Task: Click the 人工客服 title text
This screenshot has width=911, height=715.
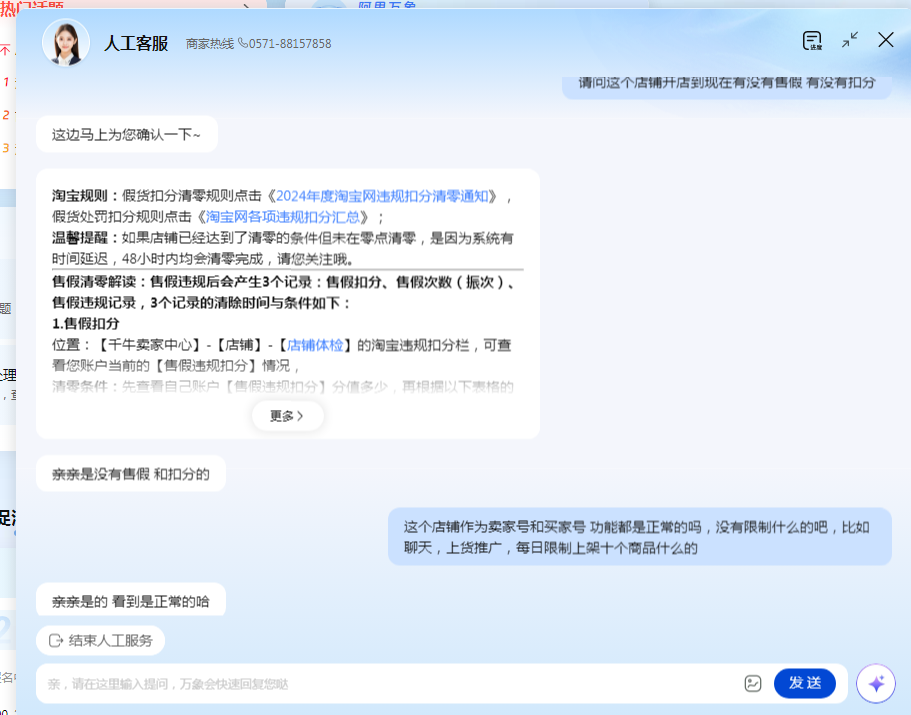Action: click(136, 44)
